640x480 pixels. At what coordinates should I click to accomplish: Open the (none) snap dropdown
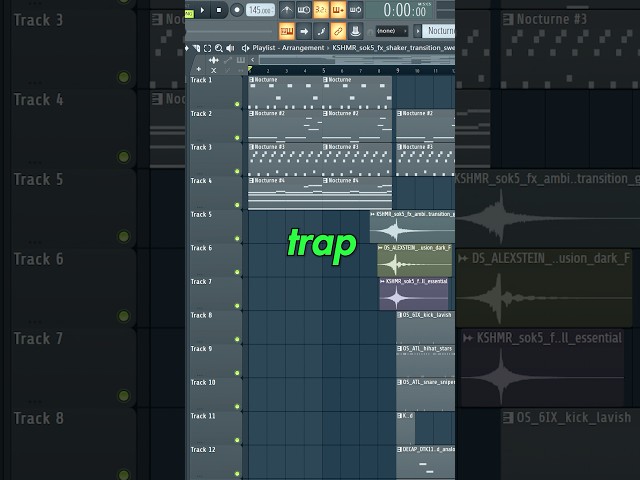[391, 31]
